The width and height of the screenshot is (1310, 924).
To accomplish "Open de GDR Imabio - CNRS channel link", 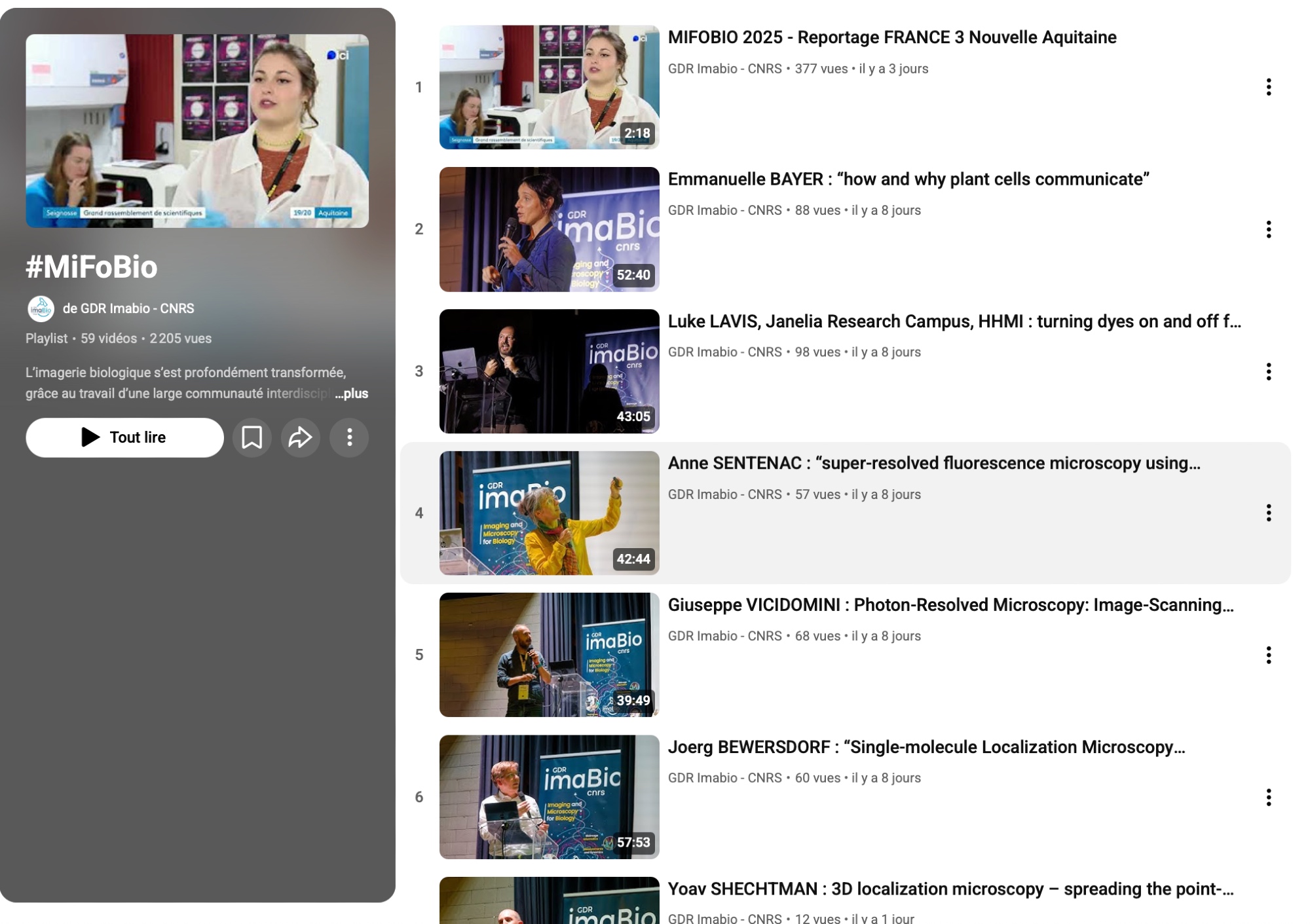I will [x=128, y=308].
